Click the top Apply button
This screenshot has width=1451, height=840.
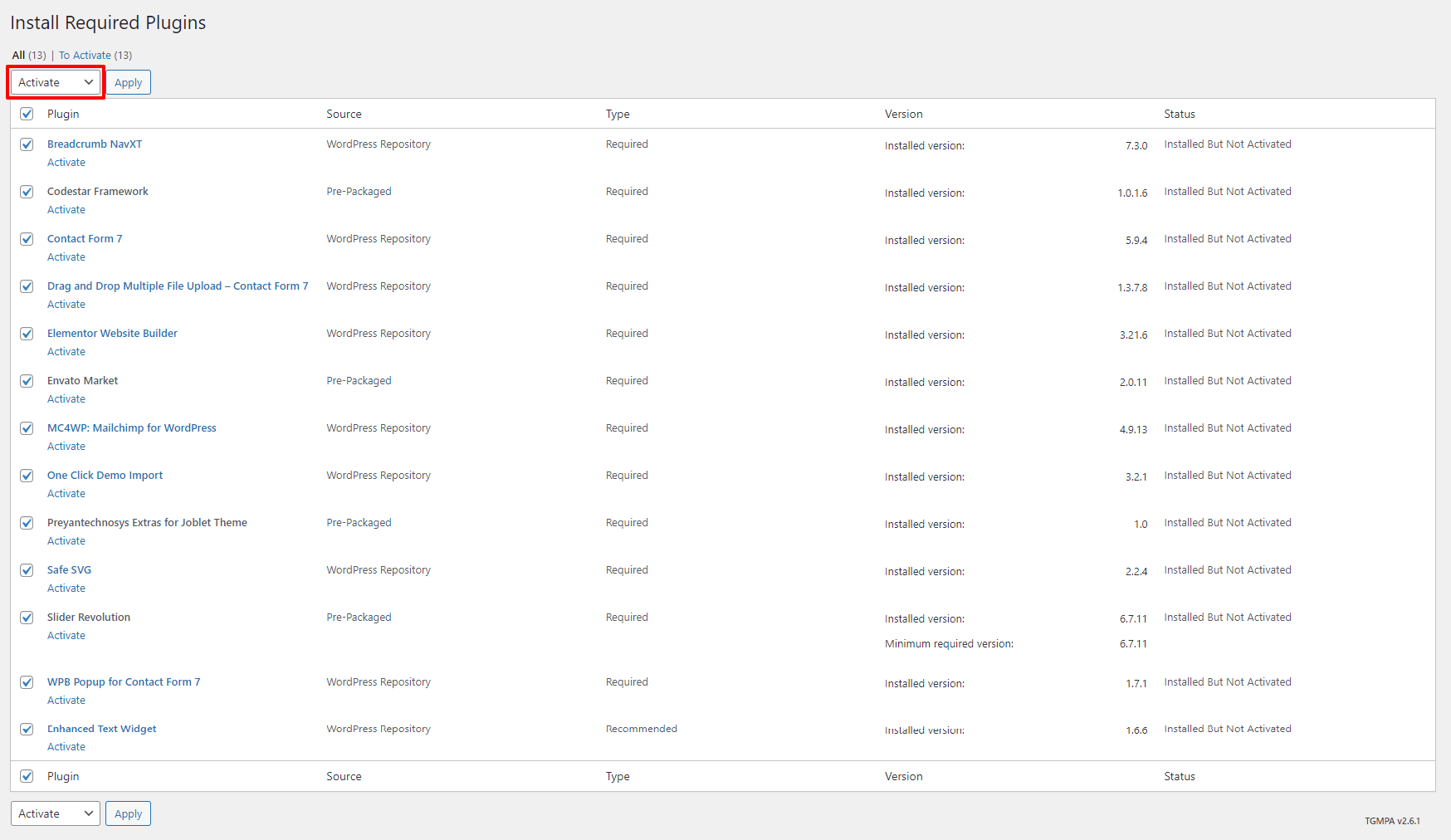click(x=129, y=82)
